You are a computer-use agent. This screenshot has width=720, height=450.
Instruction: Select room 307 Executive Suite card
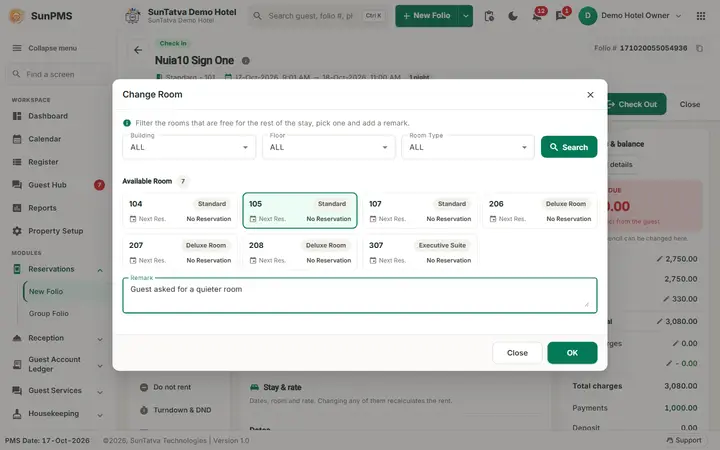click(420, 252)
